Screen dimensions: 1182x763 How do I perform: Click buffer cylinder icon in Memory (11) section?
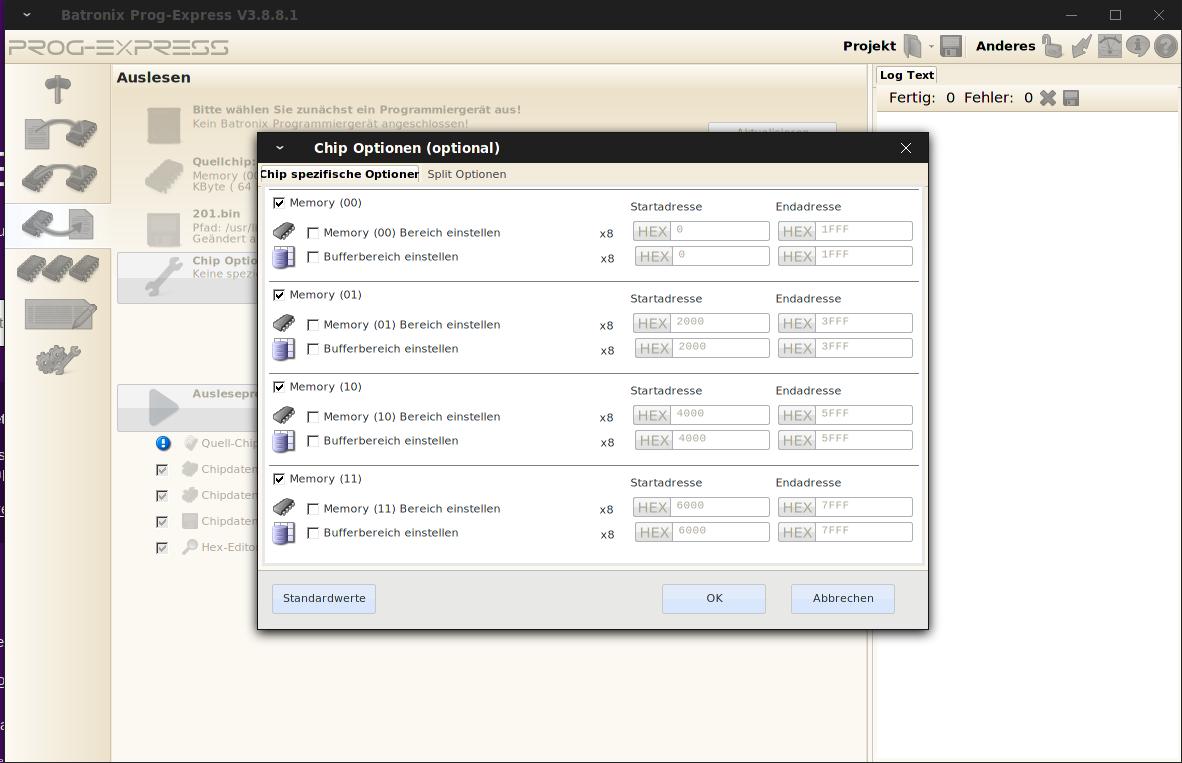point(283,533)
